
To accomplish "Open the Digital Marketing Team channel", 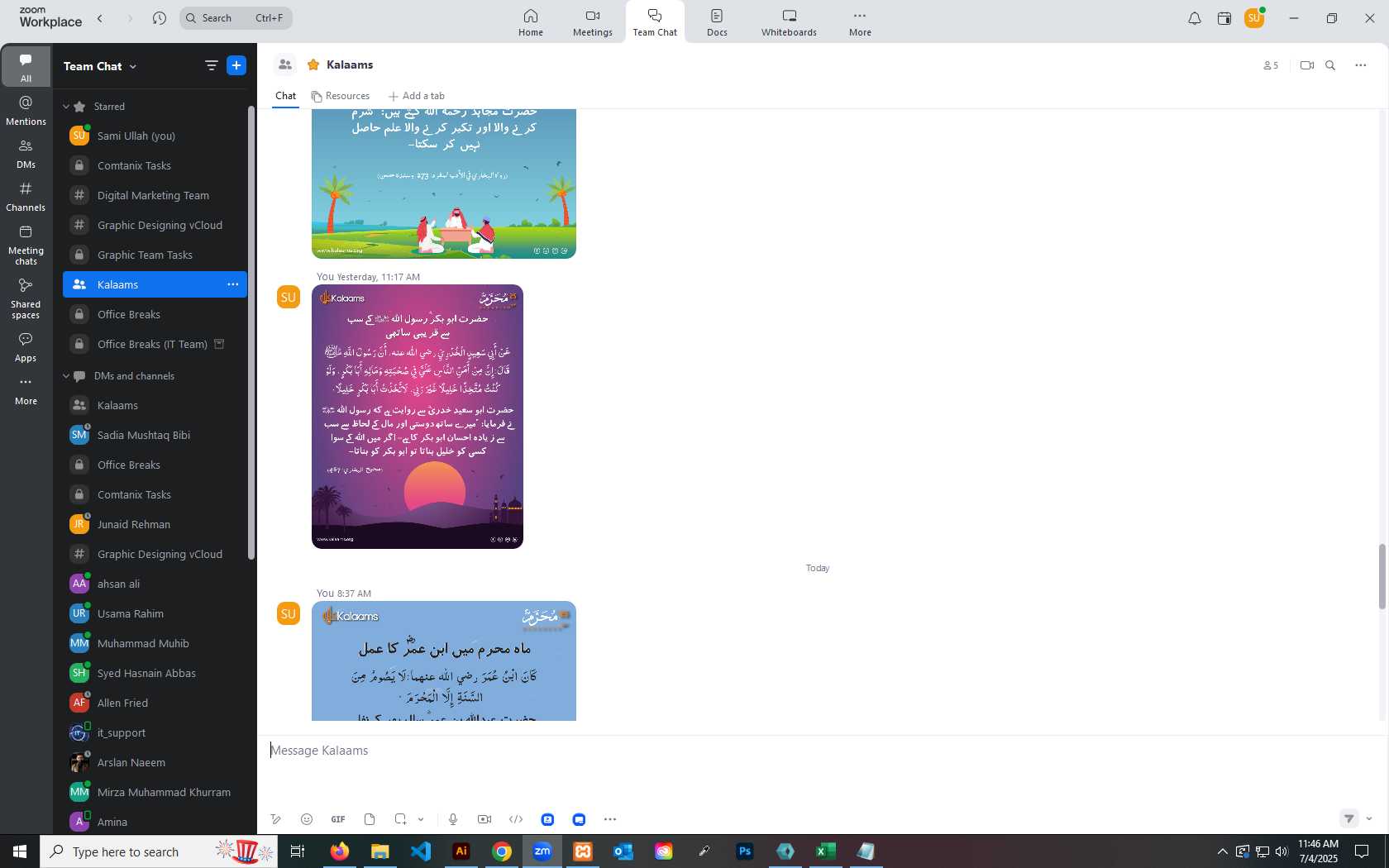I will pyautogui.click(x=155, y=195).
